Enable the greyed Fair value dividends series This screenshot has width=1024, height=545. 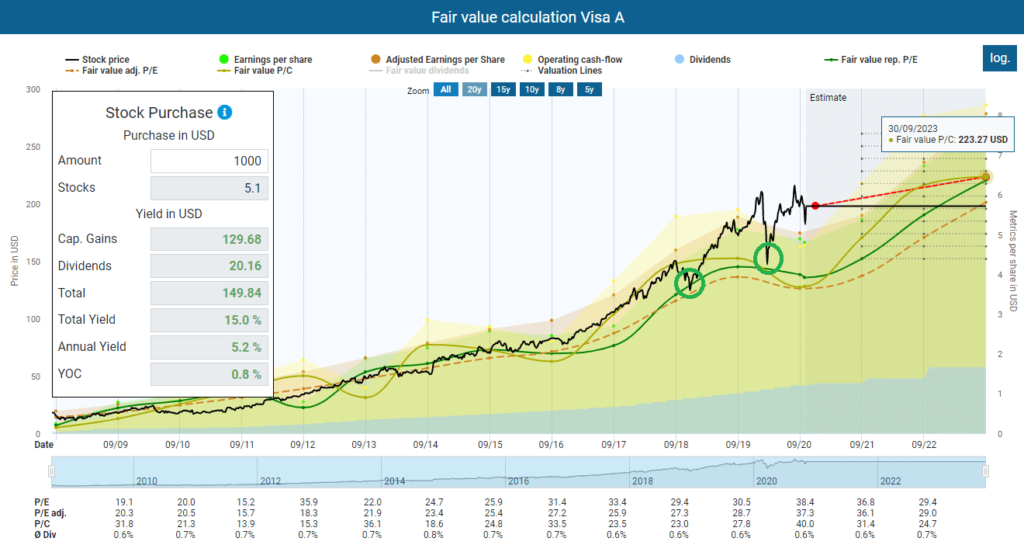(x=419, y=70)
